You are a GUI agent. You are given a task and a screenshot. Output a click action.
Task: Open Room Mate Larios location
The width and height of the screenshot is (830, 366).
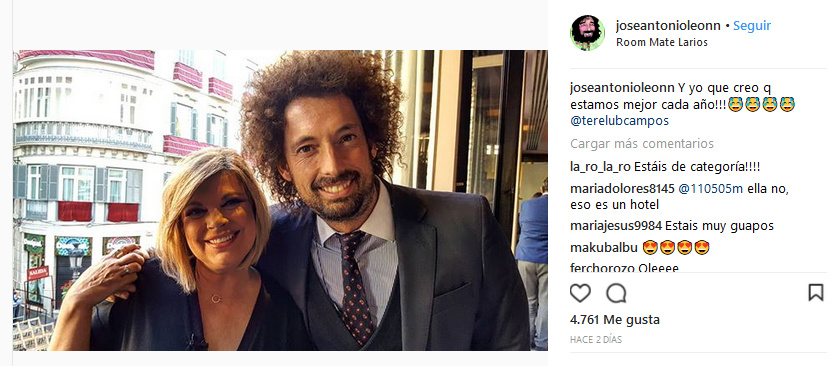click(x=662, y=42)
